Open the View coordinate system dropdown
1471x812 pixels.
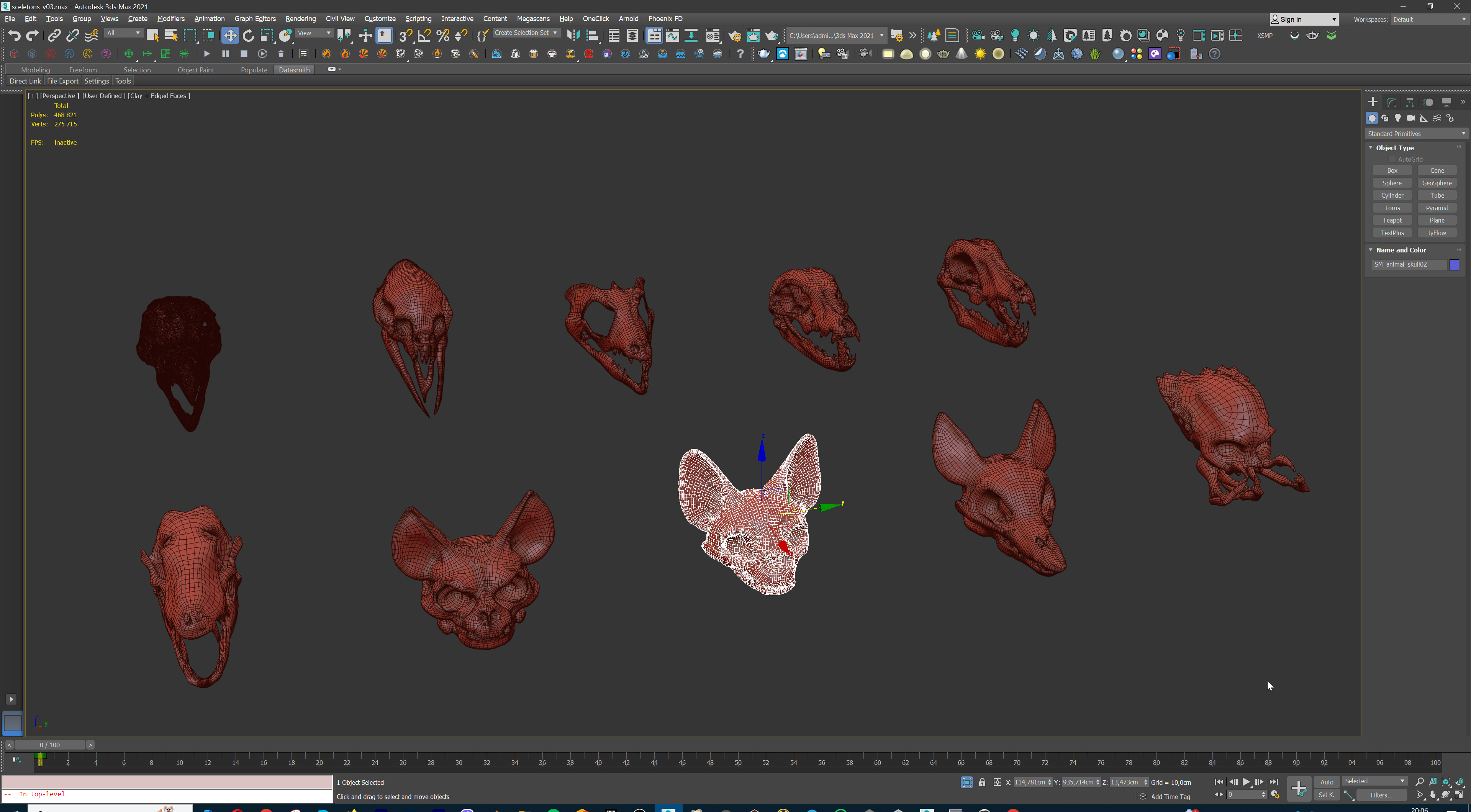tap(314, 33)
